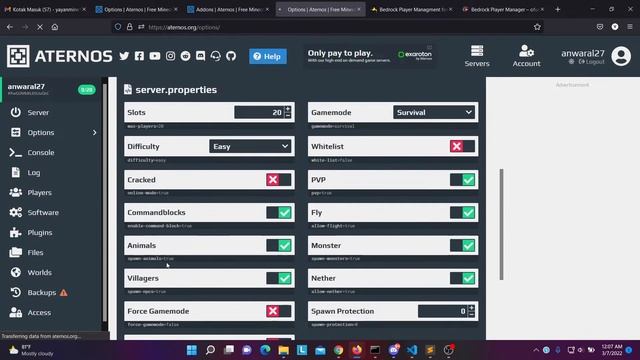Open taskbar Search
This screenshot has width=640, height=360.
210,350
